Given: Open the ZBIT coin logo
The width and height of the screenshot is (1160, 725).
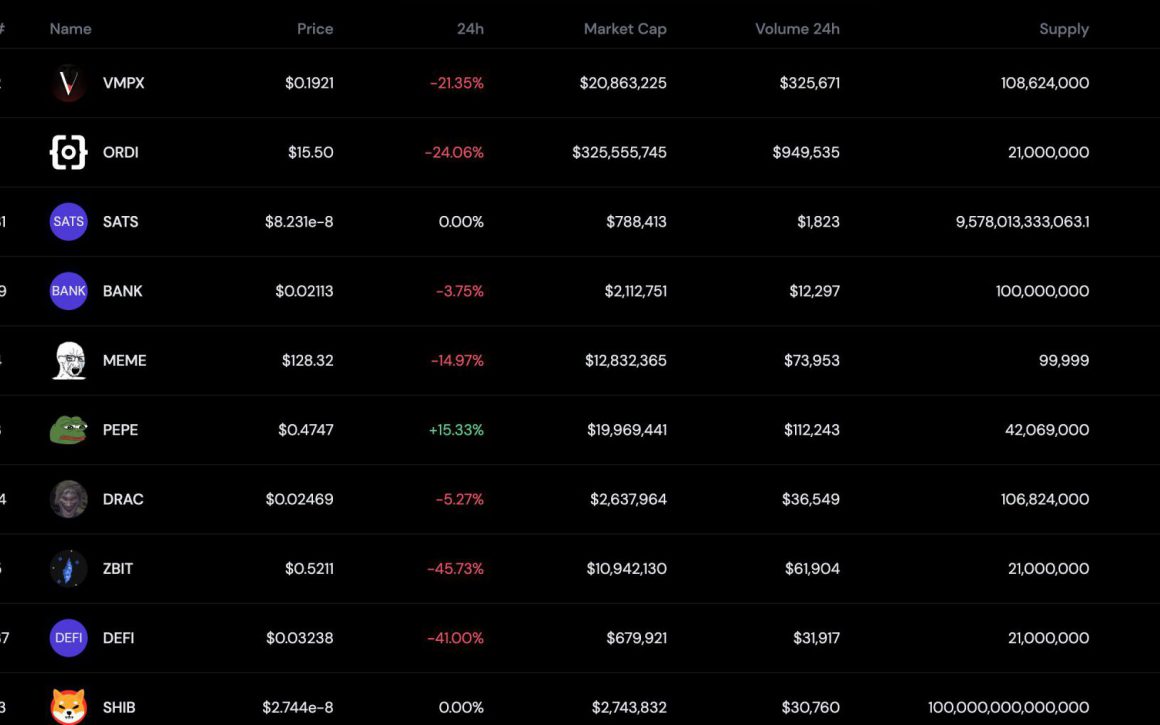Looking at the screenshot, I should pyautogui.click(x=68, y=568).
